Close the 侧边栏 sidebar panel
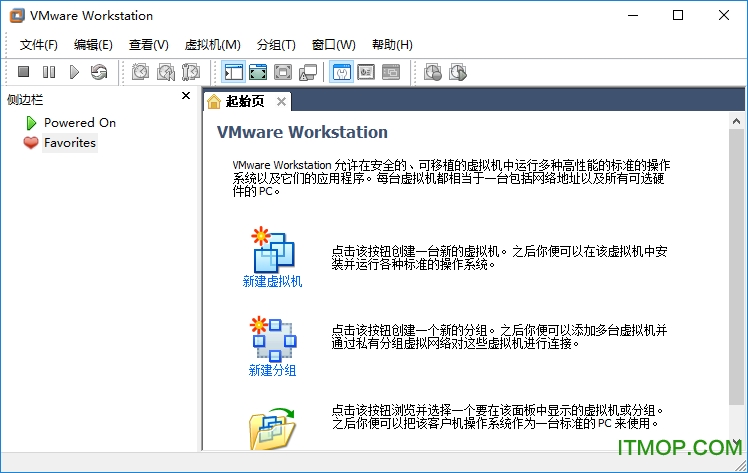Viewport: 748px width, 473px height. point(186,96)
